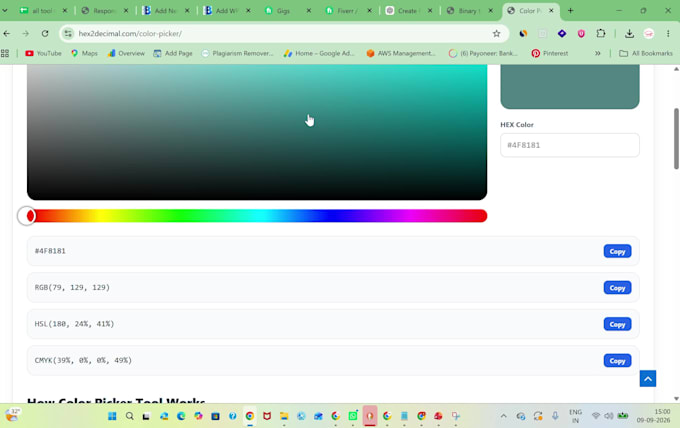Image resolution: width=680 pixels, height=428 pixels.
Task: Show hidden system tray icons
Action: 503,416
